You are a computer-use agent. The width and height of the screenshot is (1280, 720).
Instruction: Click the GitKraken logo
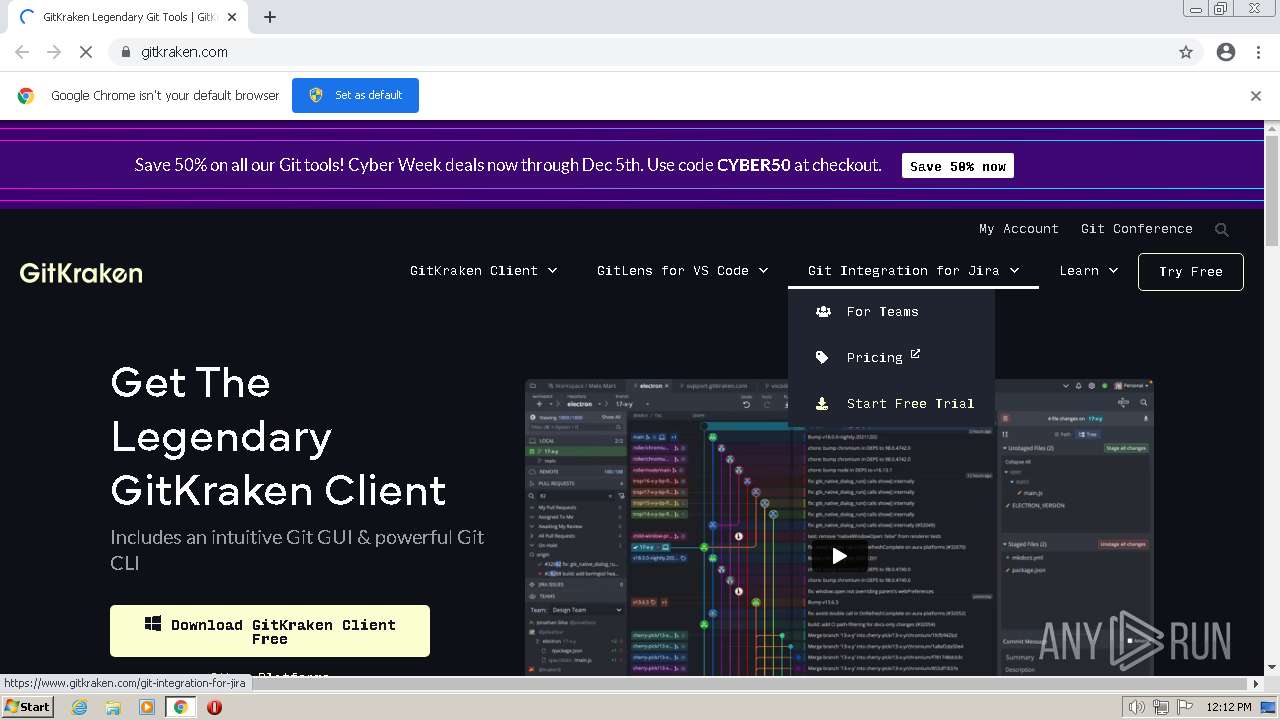(81, 272)
